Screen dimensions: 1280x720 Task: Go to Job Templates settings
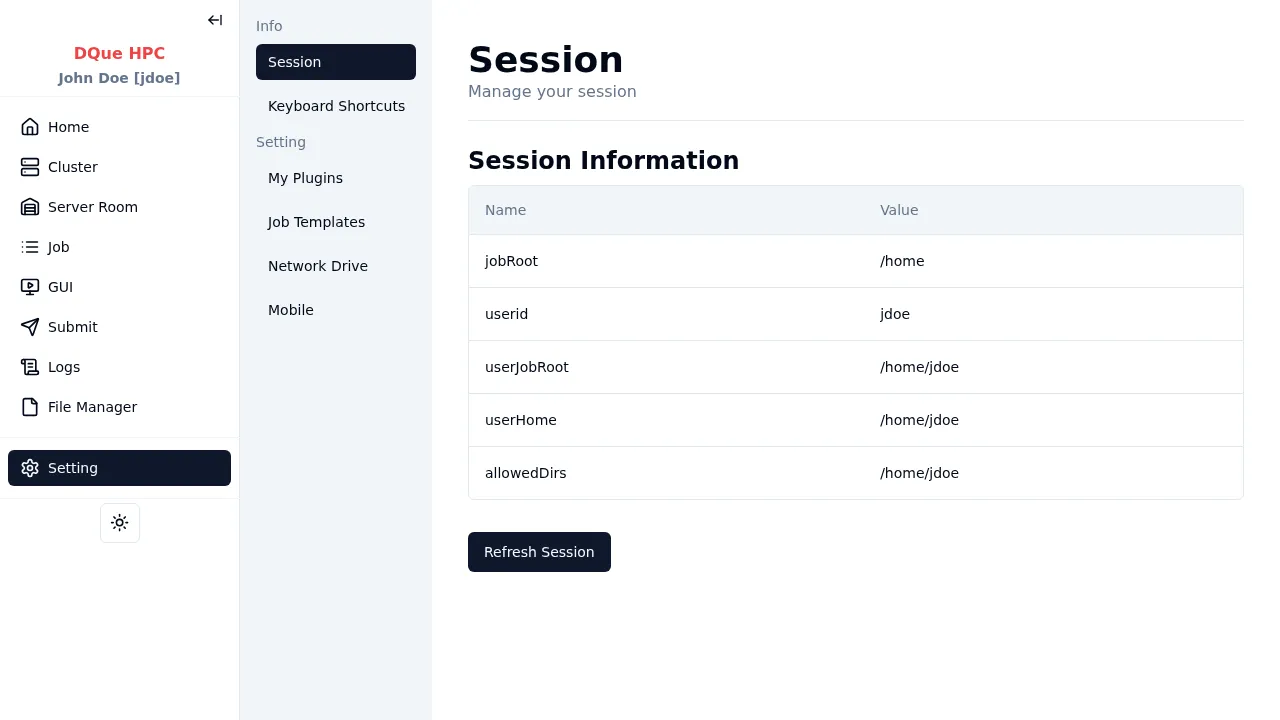[x=316, y=222]
